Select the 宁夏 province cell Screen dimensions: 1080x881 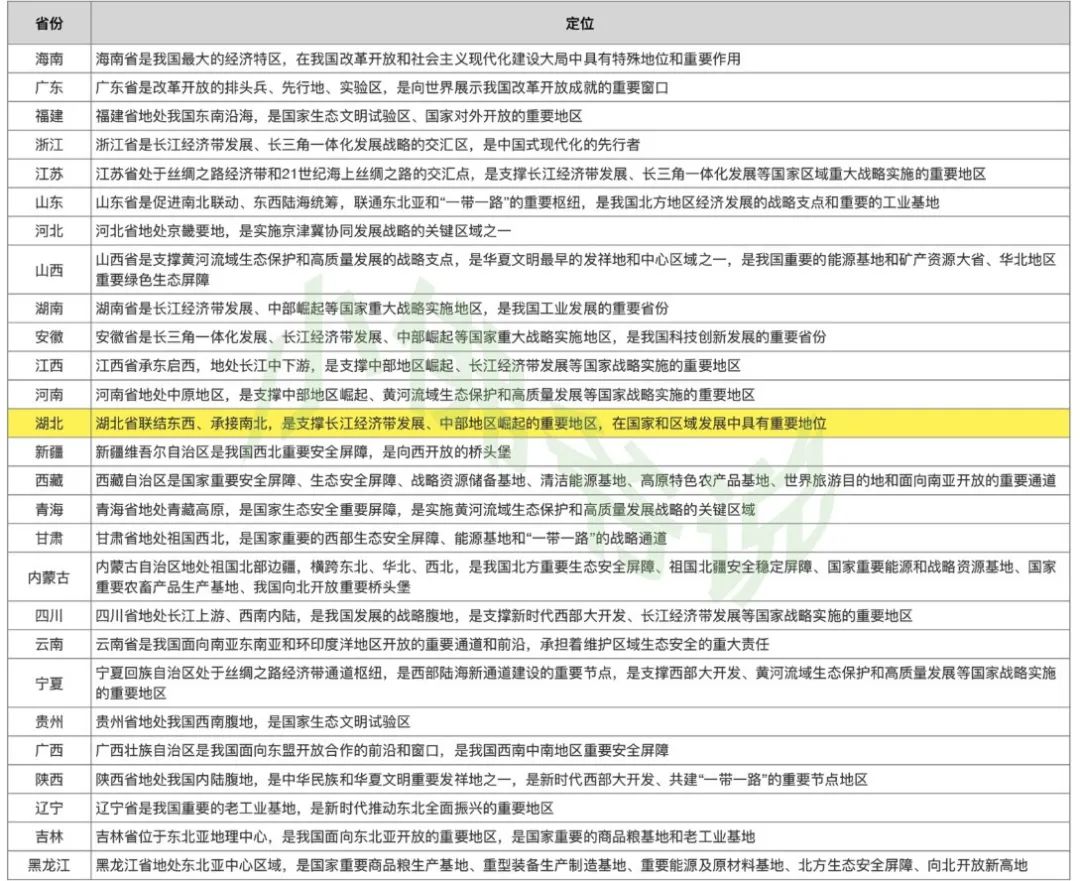(x=49, y=683)
